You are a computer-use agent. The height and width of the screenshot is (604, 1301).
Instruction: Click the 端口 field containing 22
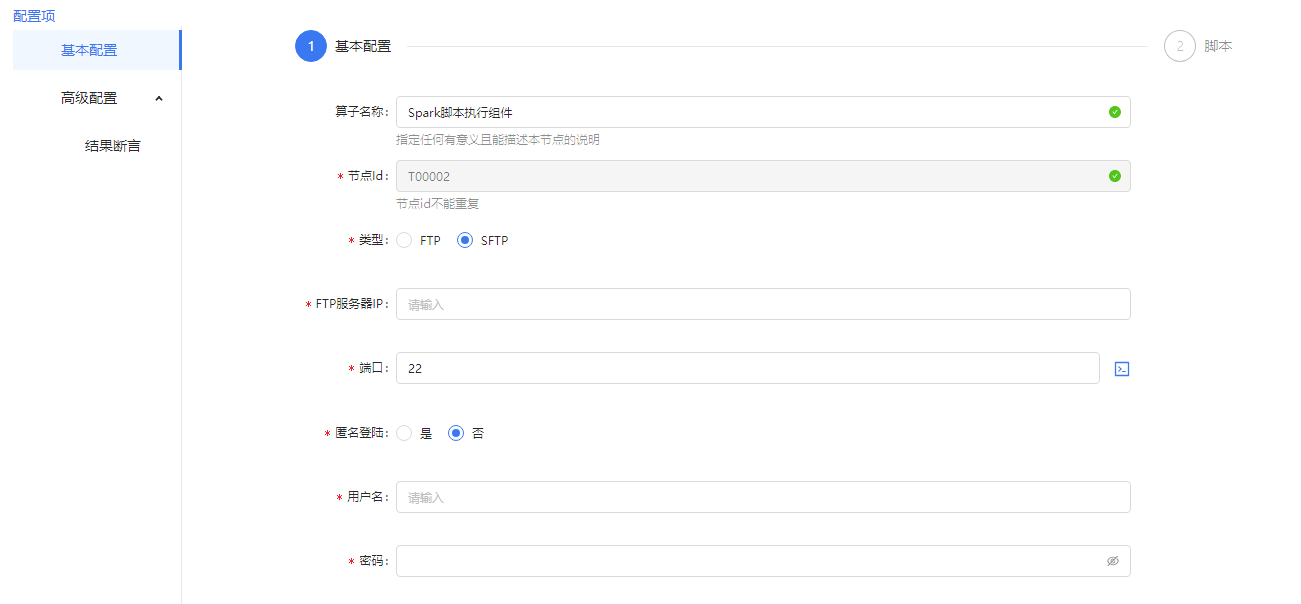click(747, 368)
